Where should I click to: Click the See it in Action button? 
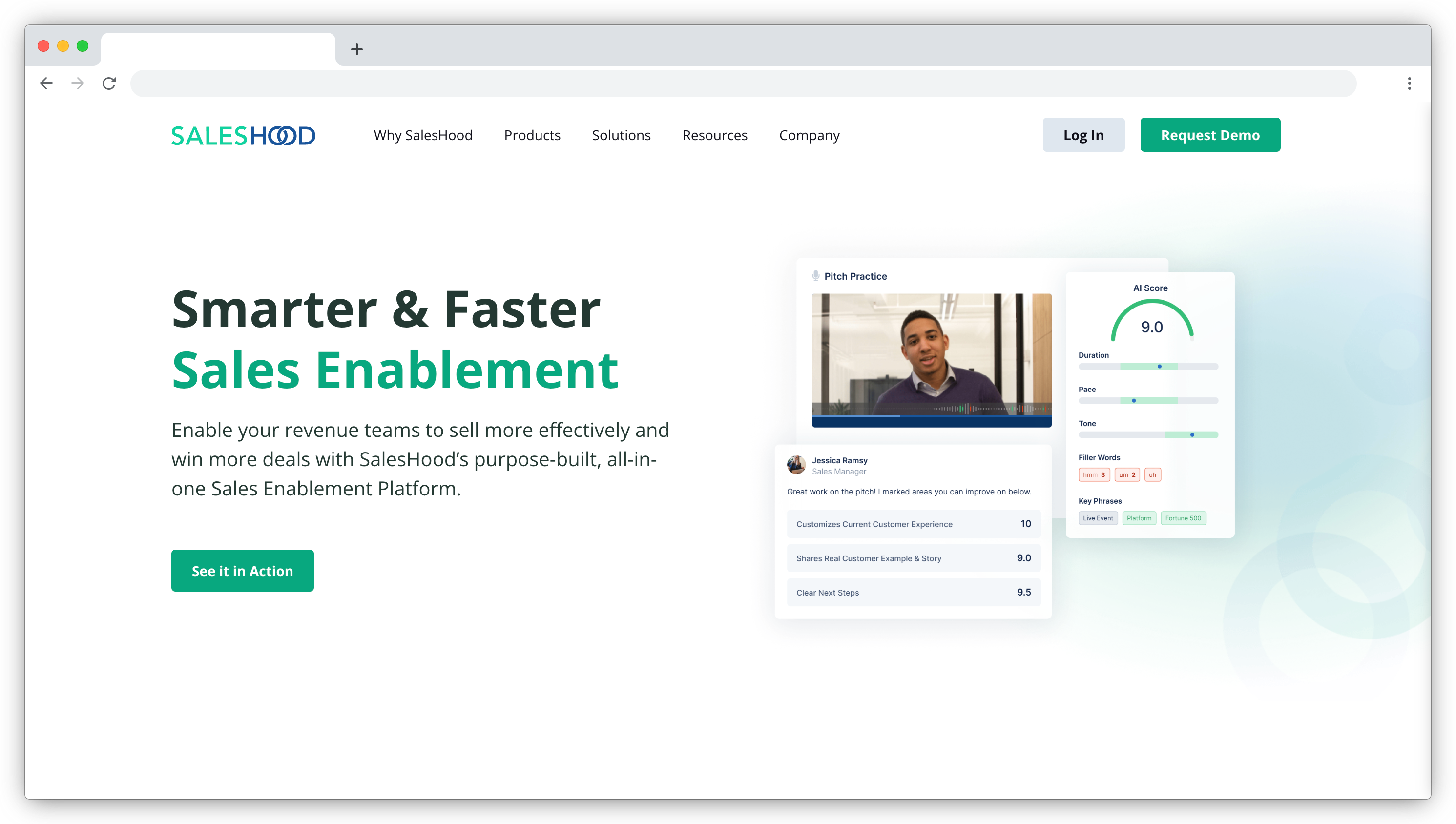coord(242,571)
